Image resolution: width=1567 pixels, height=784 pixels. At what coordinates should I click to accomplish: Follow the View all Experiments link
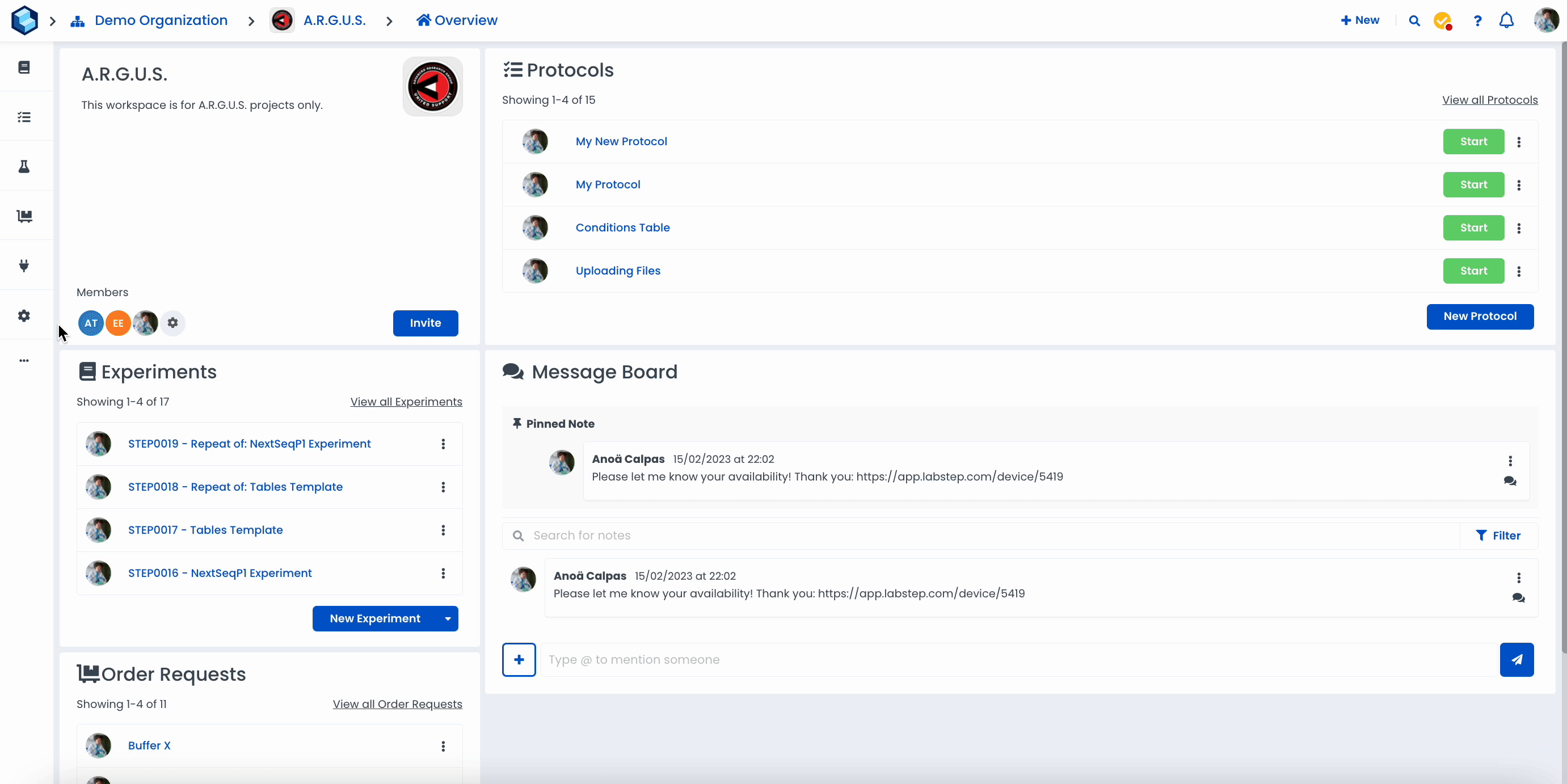point(406,402)
